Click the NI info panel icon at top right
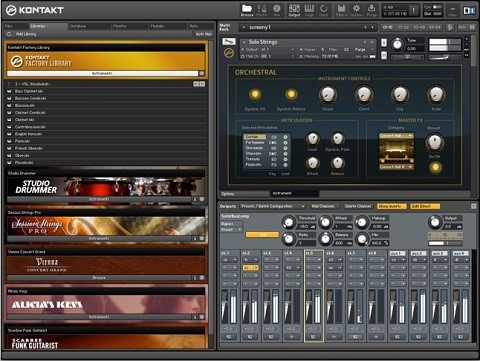 (469, 11)
